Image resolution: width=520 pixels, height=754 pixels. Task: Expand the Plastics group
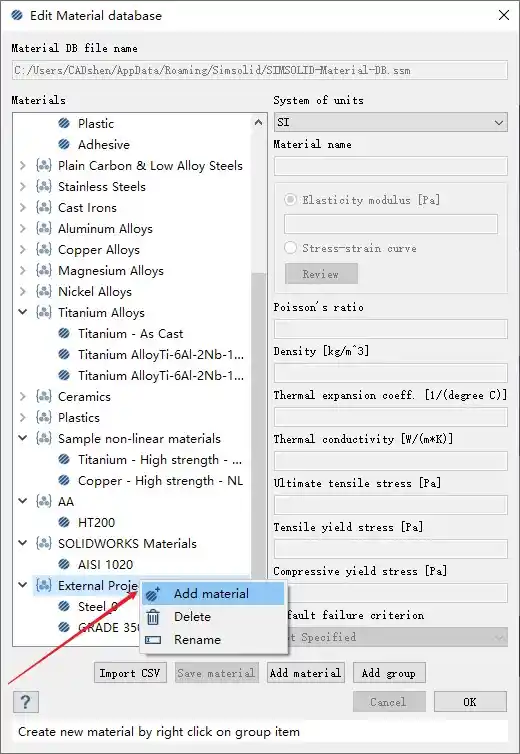click(x=23, y=417)
